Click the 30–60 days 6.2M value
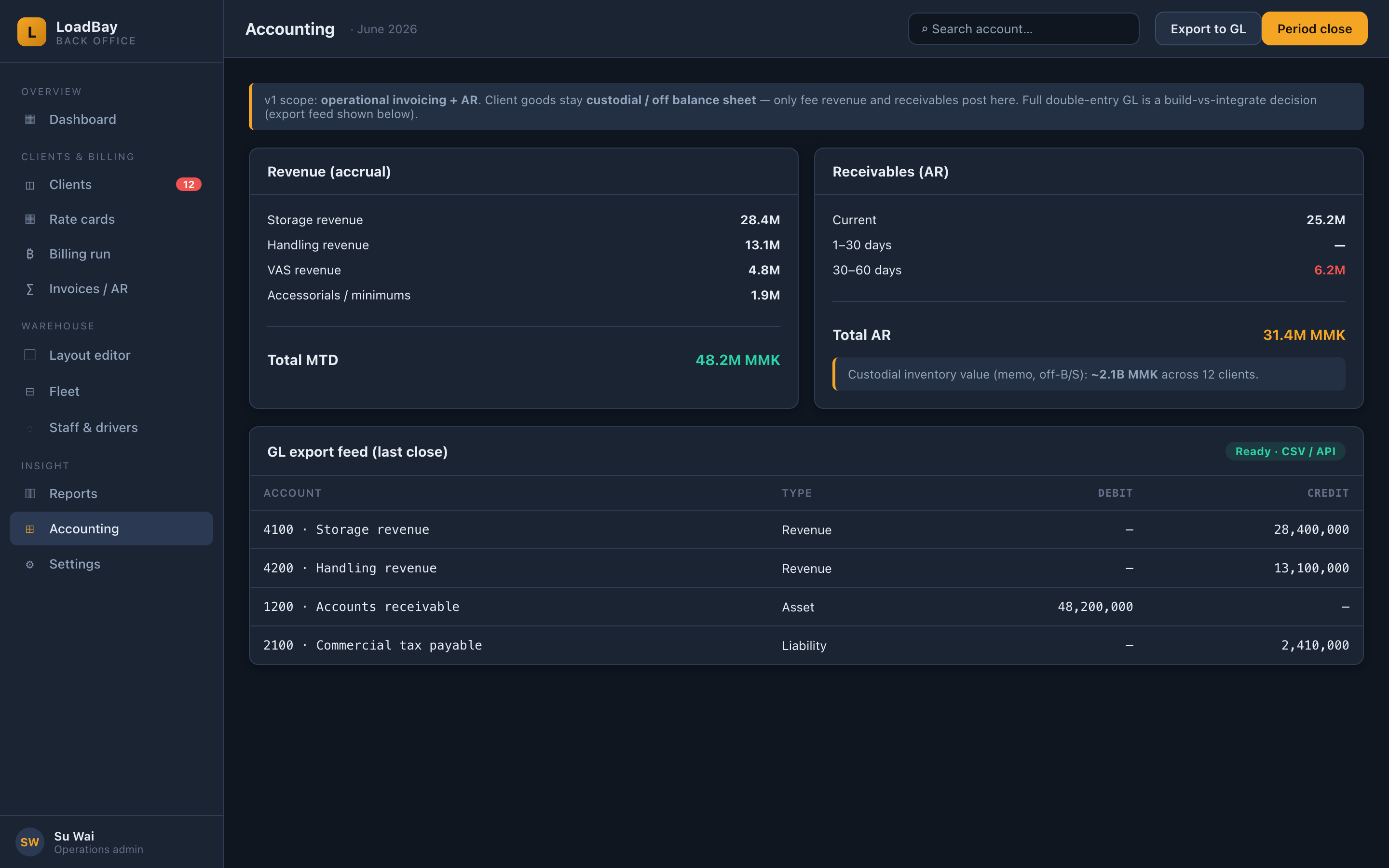Screen dimensions: 1389x868 (1329, 270)
